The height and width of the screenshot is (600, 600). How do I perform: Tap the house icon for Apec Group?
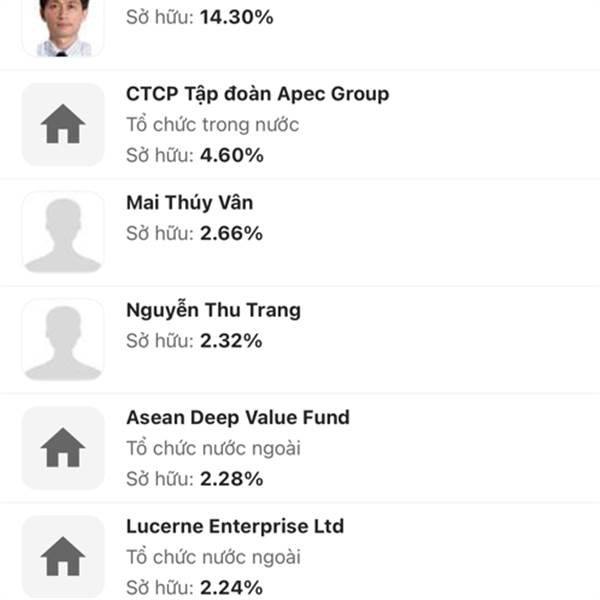tap(63, 124)
